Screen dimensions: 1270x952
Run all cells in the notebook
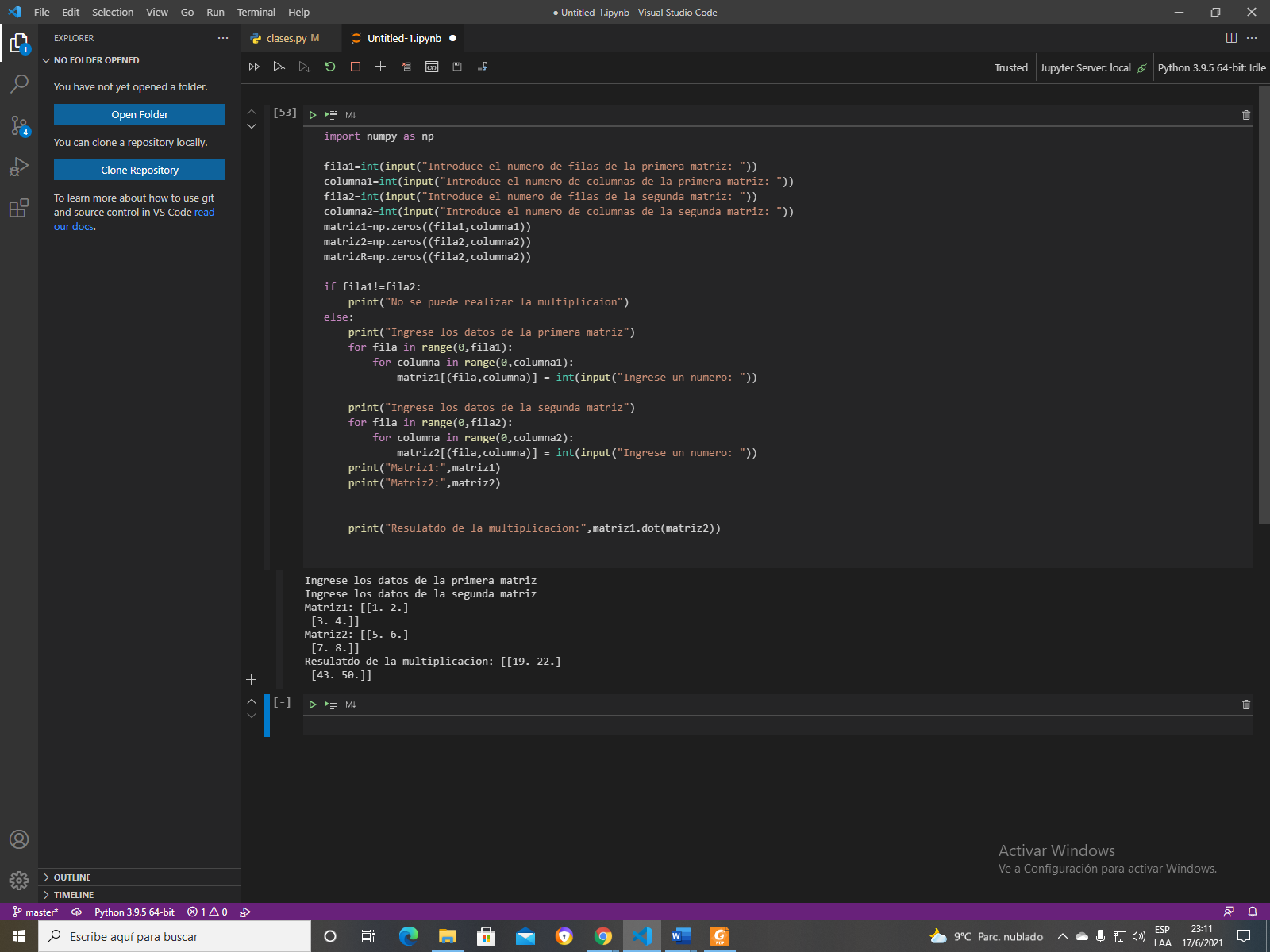254,67
